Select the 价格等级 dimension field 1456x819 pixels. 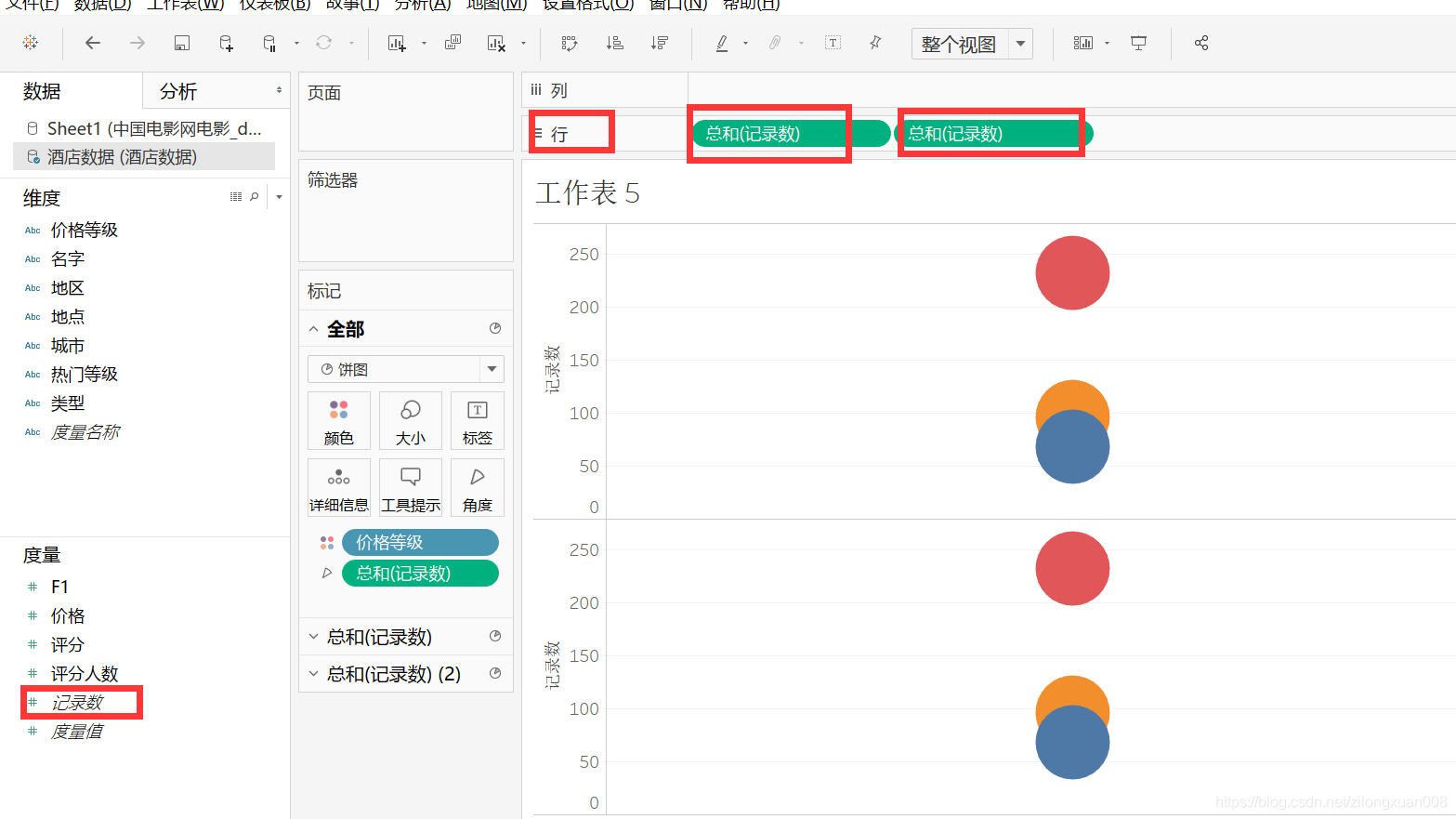84,230
